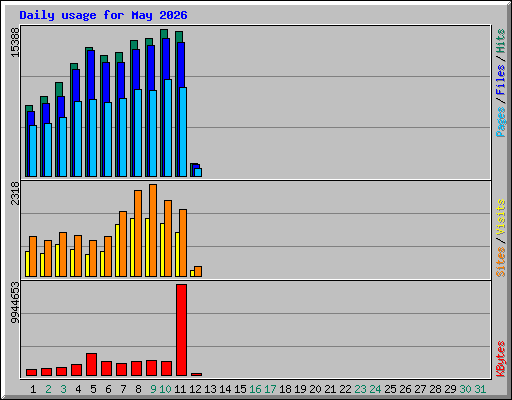512x400 pixels.
Task: Click day 22 on the x-axis
Action: coord(345,389)
